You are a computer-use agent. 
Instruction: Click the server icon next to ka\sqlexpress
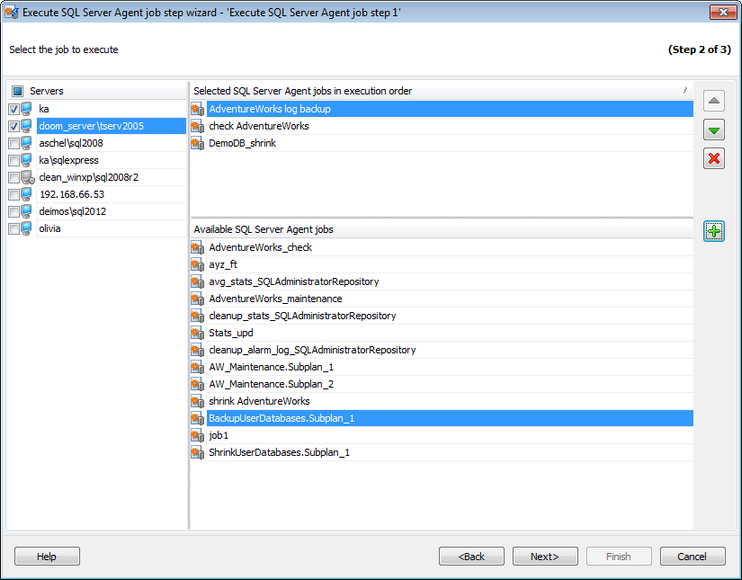pos(27,160)
